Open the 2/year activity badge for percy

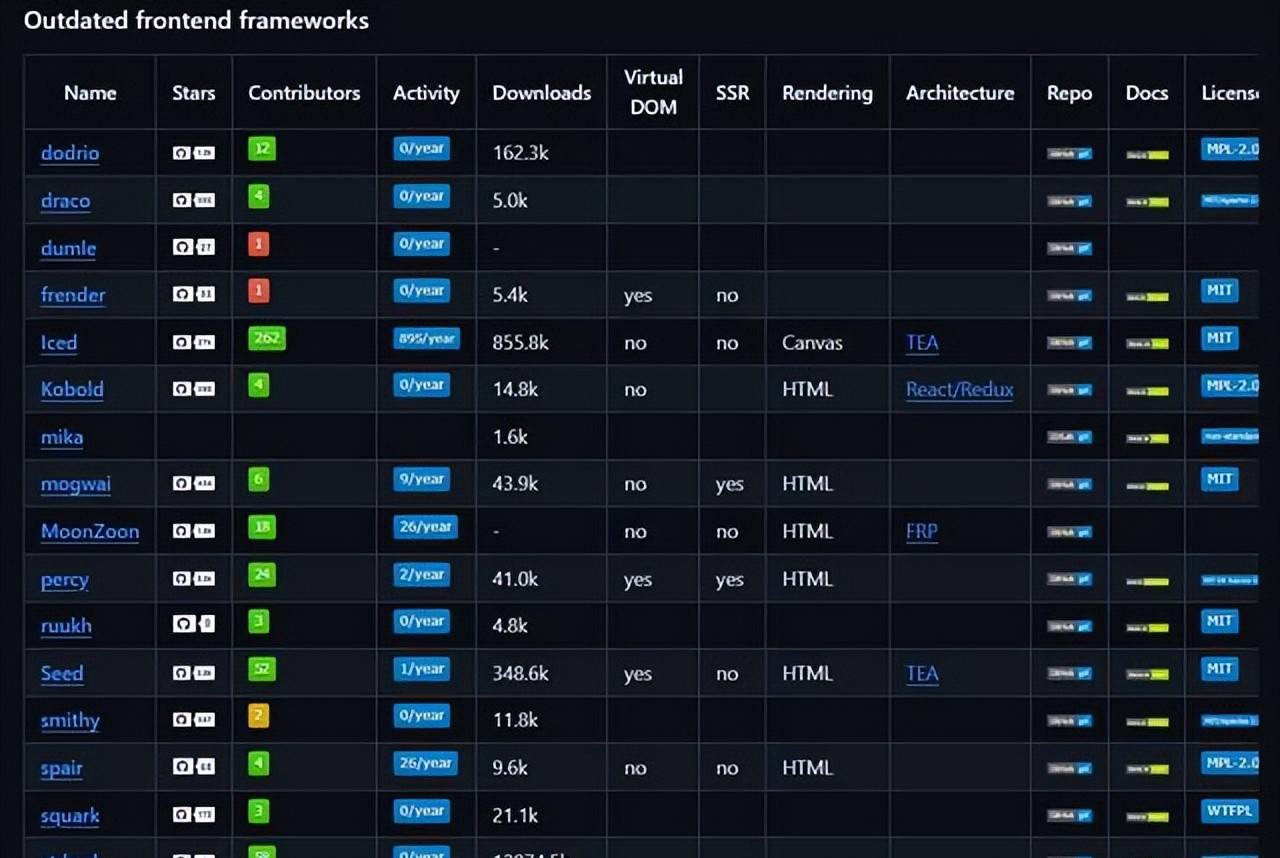click(422, 574)
